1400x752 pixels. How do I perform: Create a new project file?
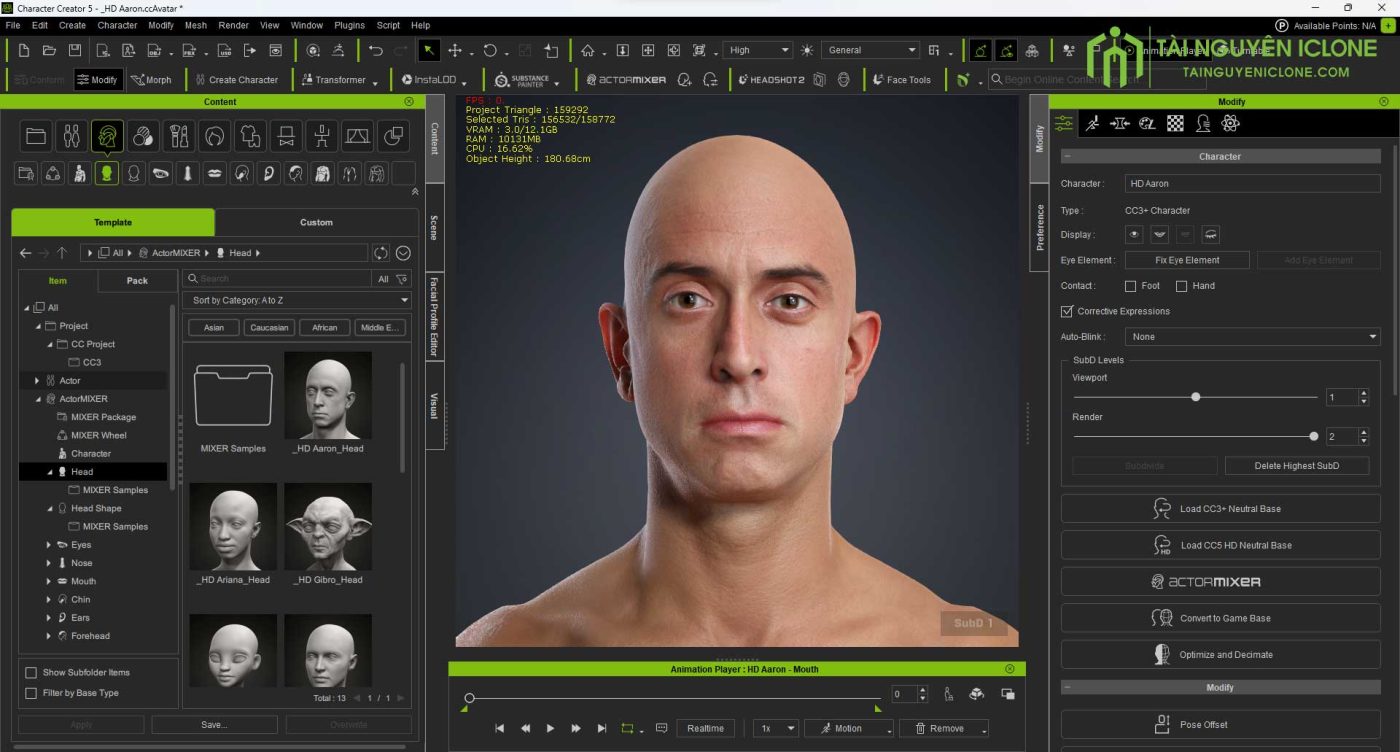pyautogui.click(x=24, y=50)
